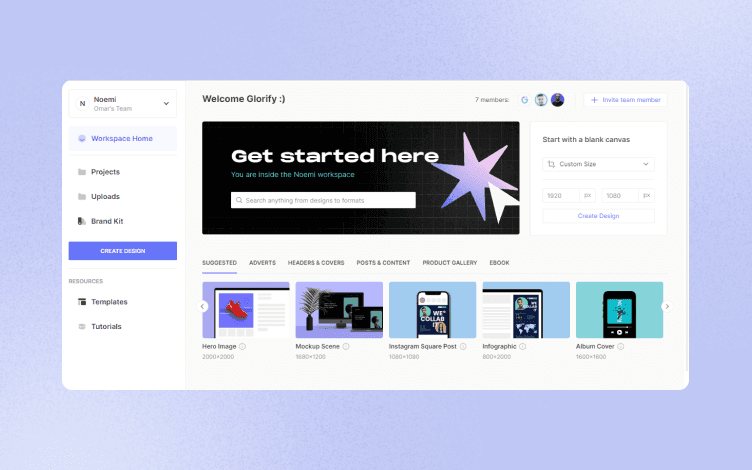
Task: Click the crop icon in Custom Size
Action: click(x=551, y=164)
